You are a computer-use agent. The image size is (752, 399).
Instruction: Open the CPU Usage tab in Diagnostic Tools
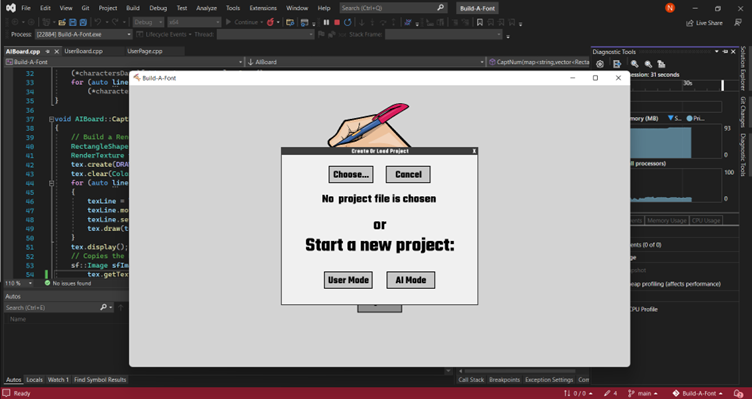point(706,221)
